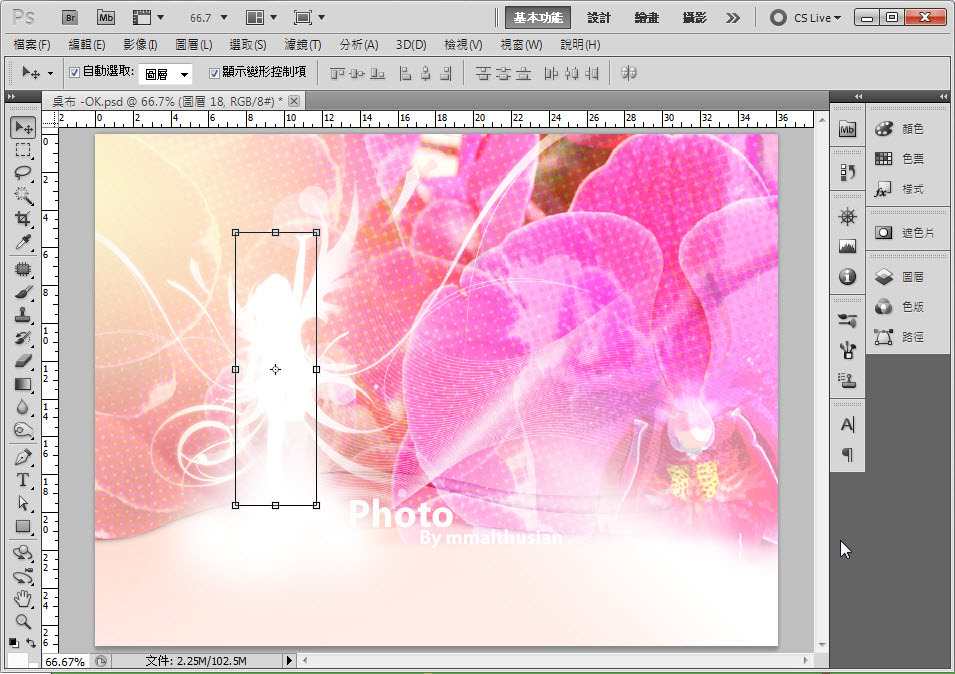
Task: Expand more workspaces with double chevron
Action: (x=733, y=18)
